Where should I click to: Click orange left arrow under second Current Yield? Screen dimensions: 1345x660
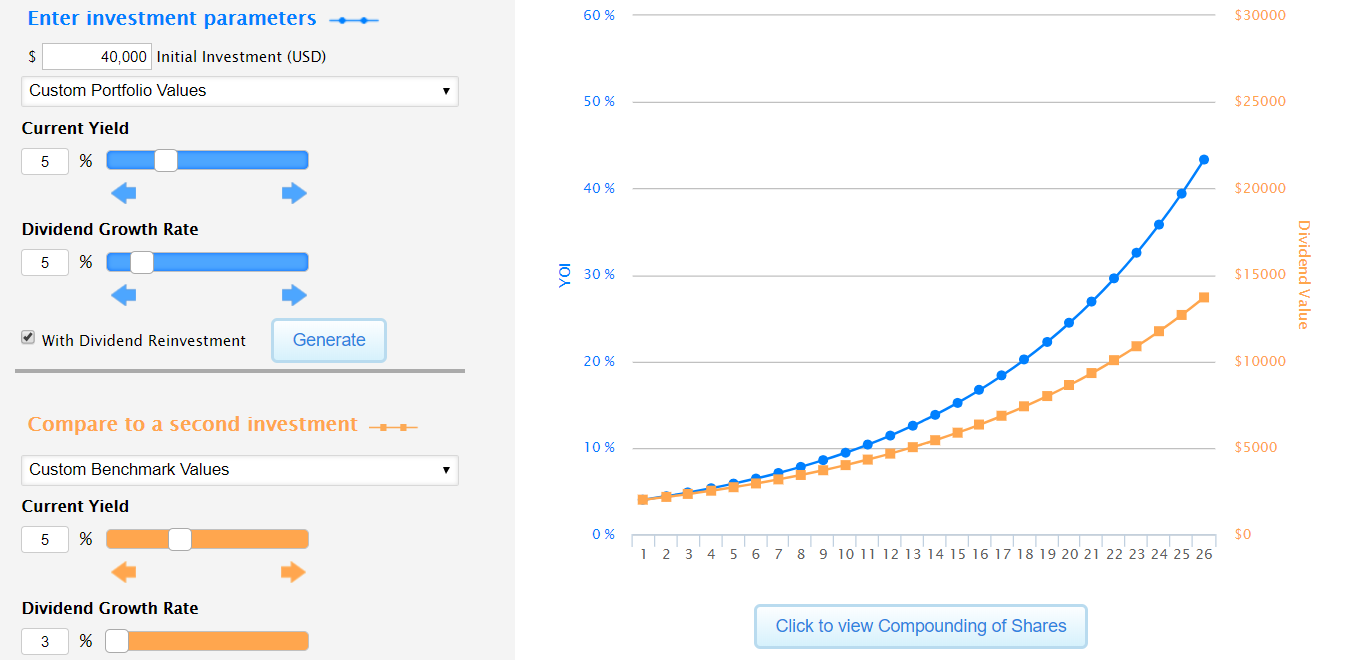123,572
